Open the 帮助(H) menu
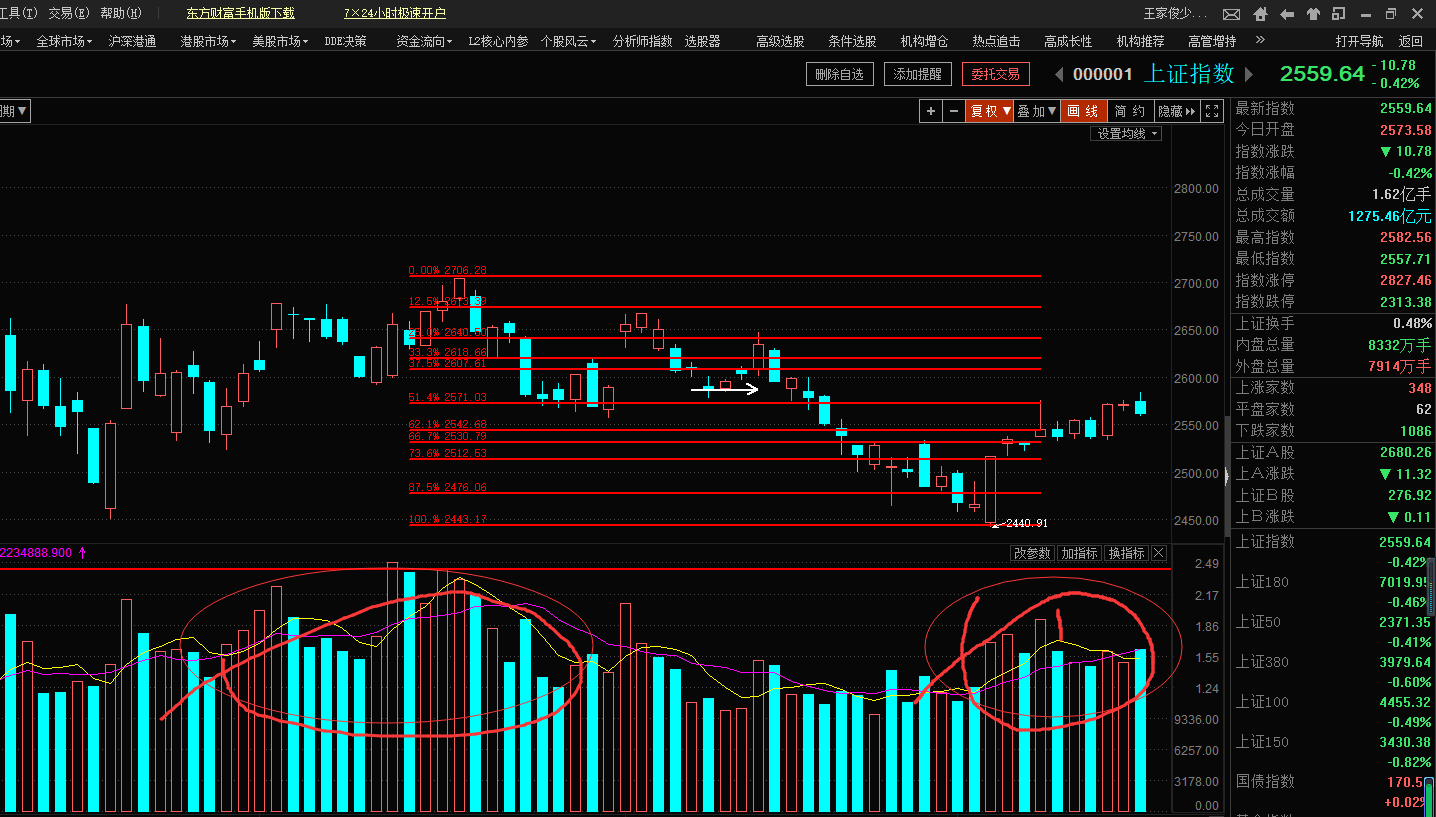This screenshot has height=817, width=1436. (x=120, y=14)
